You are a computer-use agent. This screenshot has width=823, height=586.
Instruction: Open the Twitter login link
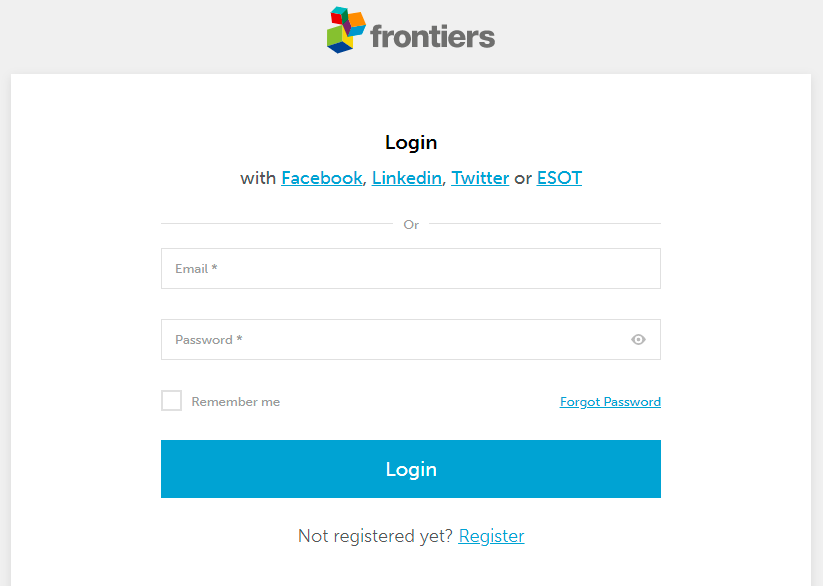click(480, 178)
